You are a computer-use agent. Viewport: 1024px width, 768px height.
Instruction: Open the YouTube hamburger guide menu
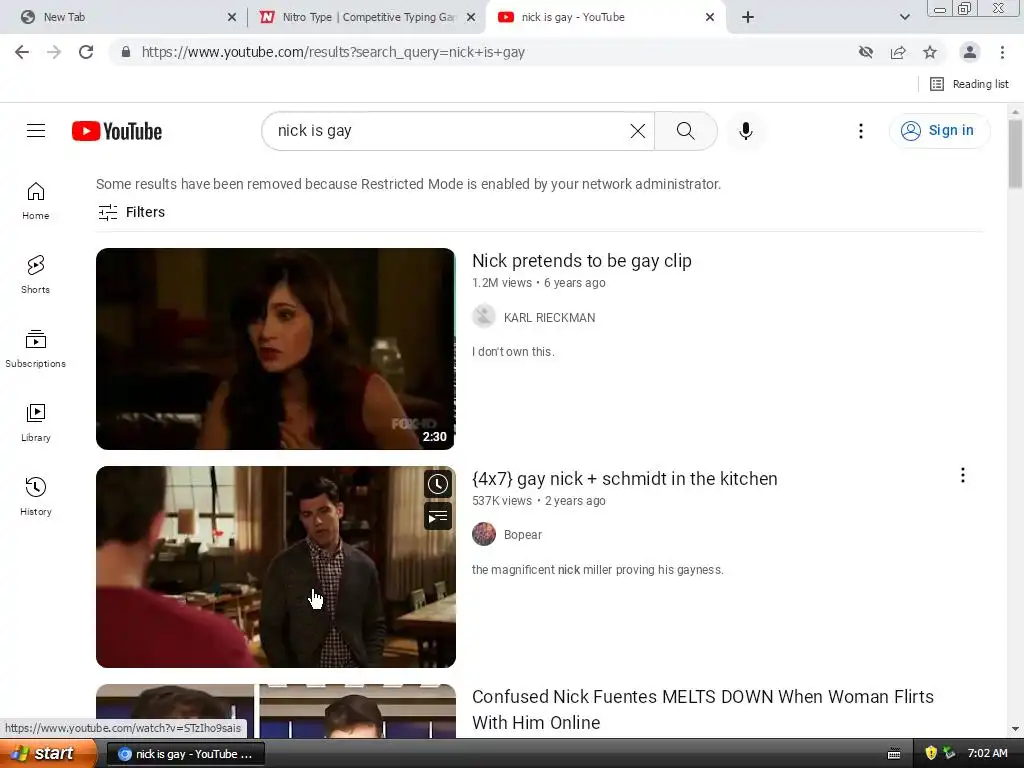tap(36, 131)
